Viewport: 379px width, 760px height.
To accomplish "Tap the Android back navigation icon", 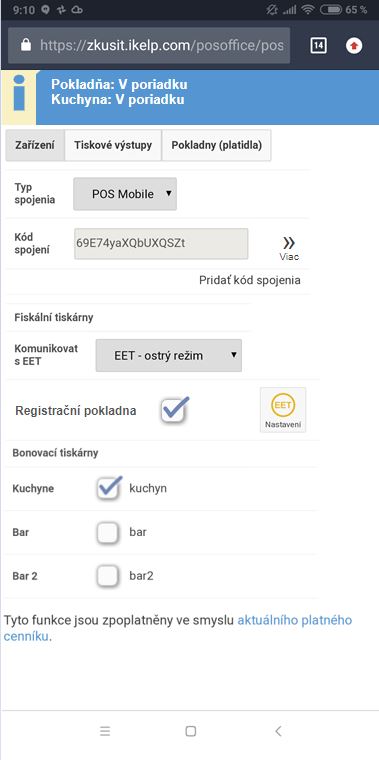I will [x=278, y=731].
